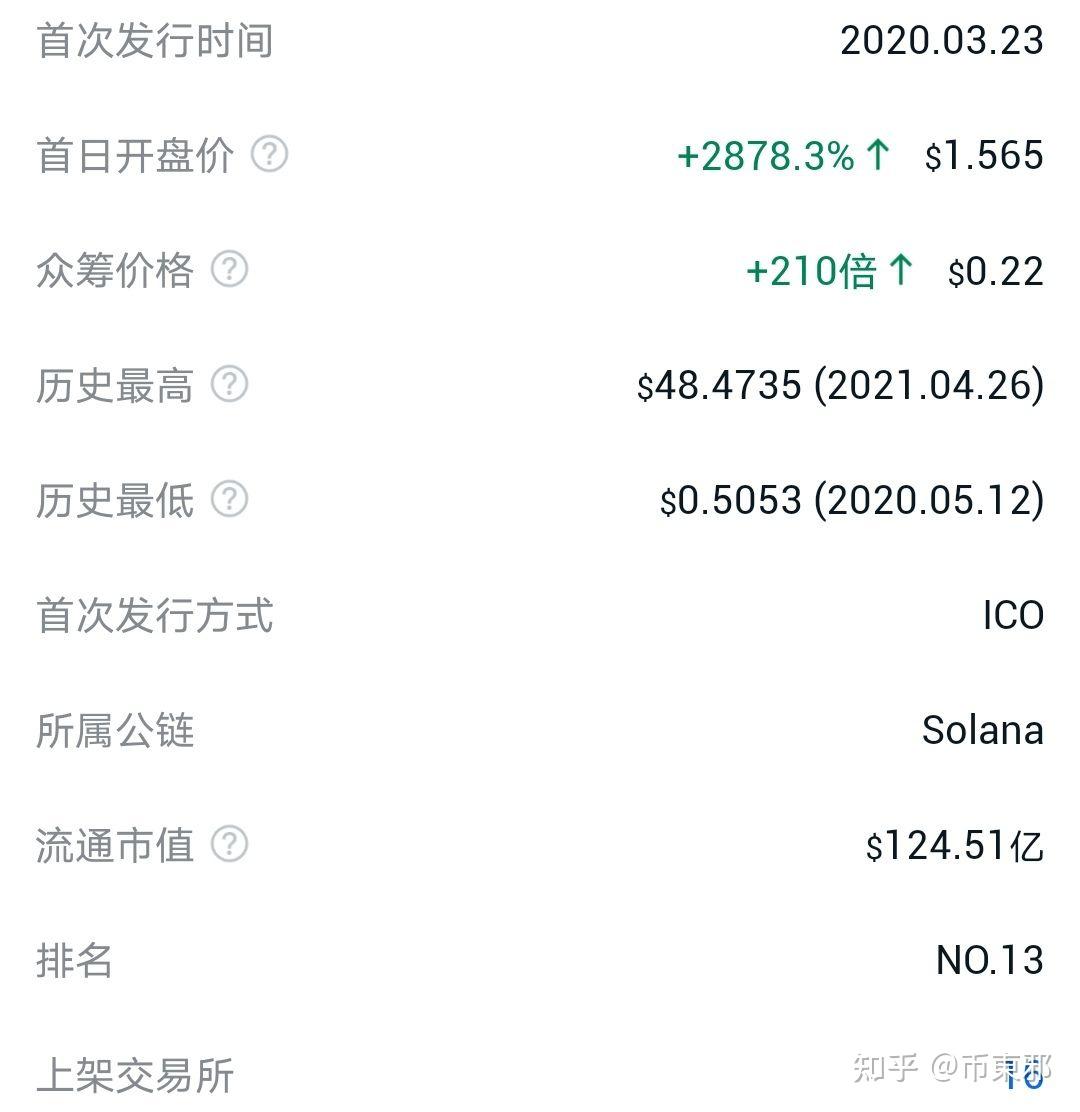Viewport: 1080px width, 1112px height.
Task: Tap the question mark next to 众筹价格
Action: click(229, 270)
